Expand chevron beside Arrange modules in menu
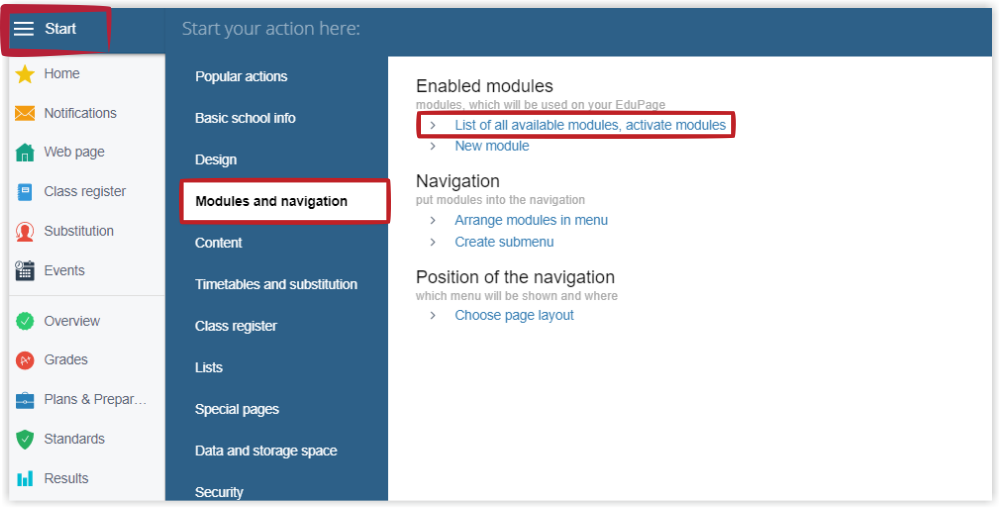Screen dimensions: 1000x508 (x=433, y=221)
